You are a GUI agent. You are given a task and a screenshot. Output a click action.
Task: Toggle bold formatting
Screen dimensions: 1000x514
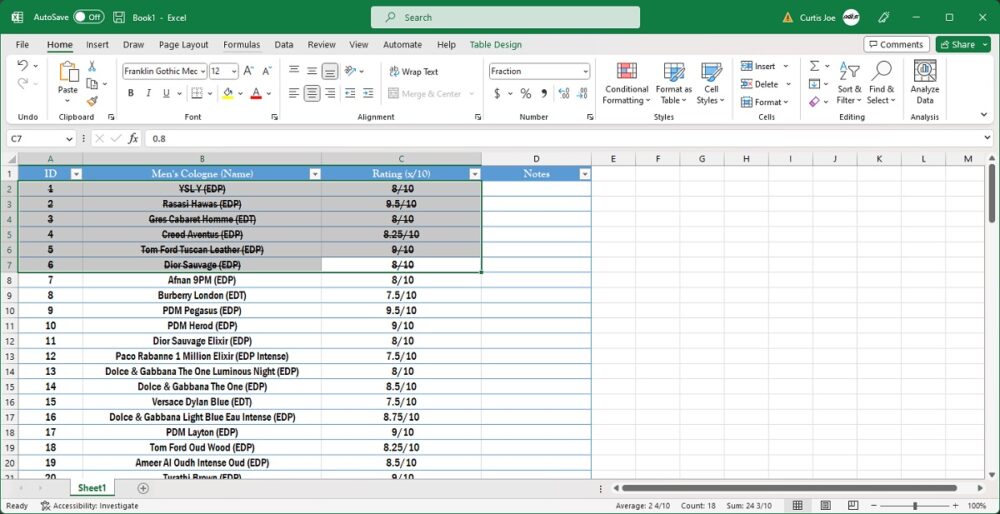131,93
